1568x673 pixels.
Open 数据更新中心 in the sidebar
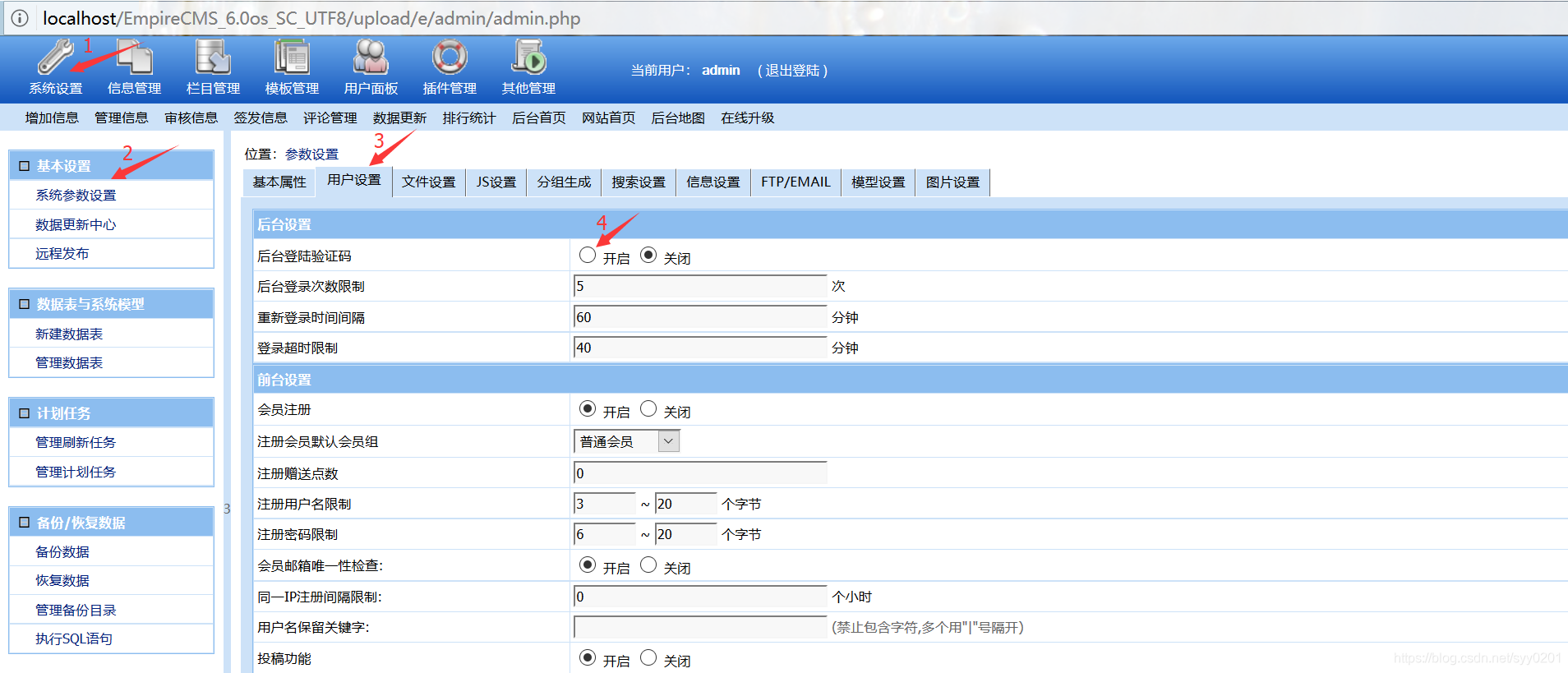(x=76, y=225)
